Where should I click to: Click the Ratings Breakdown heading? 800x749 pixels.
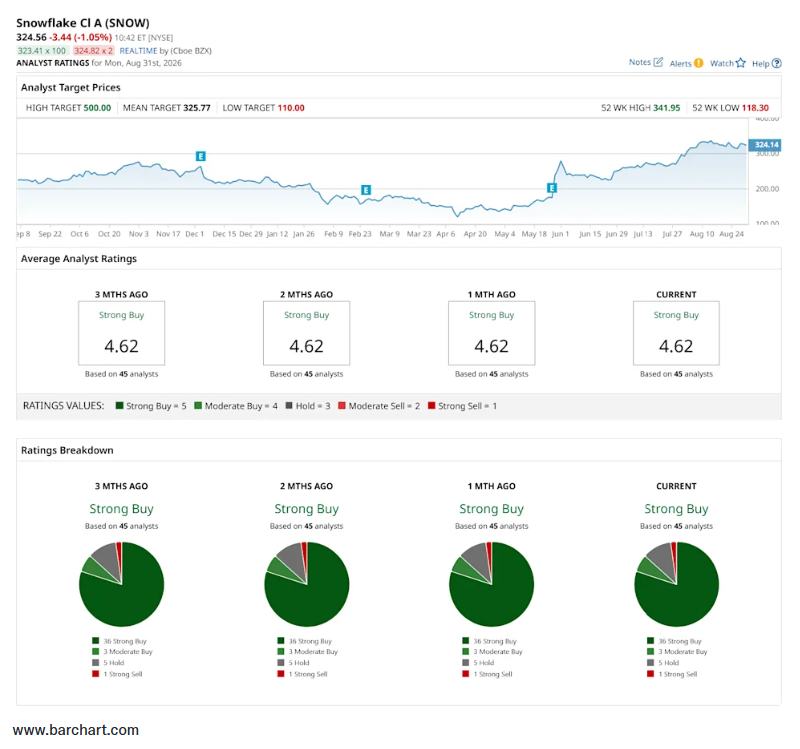[x=67, y=450]
